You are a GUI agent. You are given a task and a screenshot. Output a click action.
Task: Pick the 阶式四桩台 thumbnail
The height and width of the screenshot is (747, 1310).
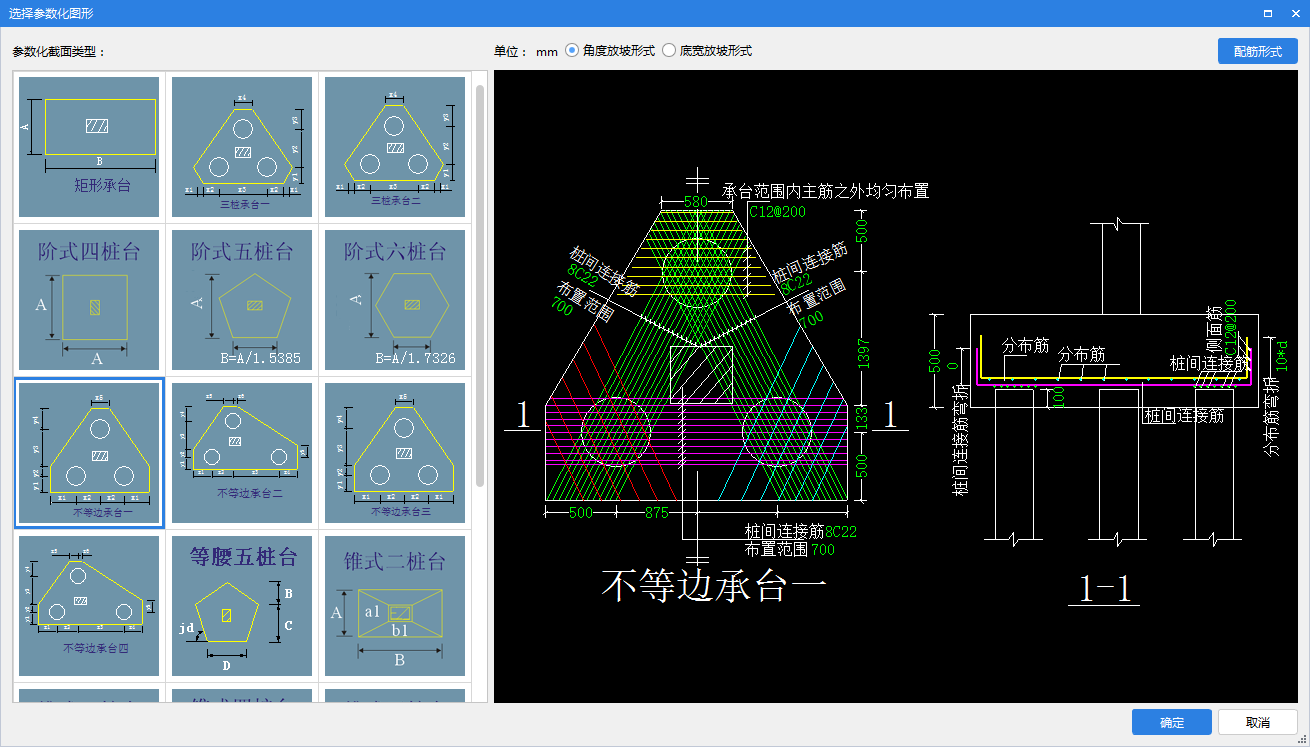click(x=89, y=300)
